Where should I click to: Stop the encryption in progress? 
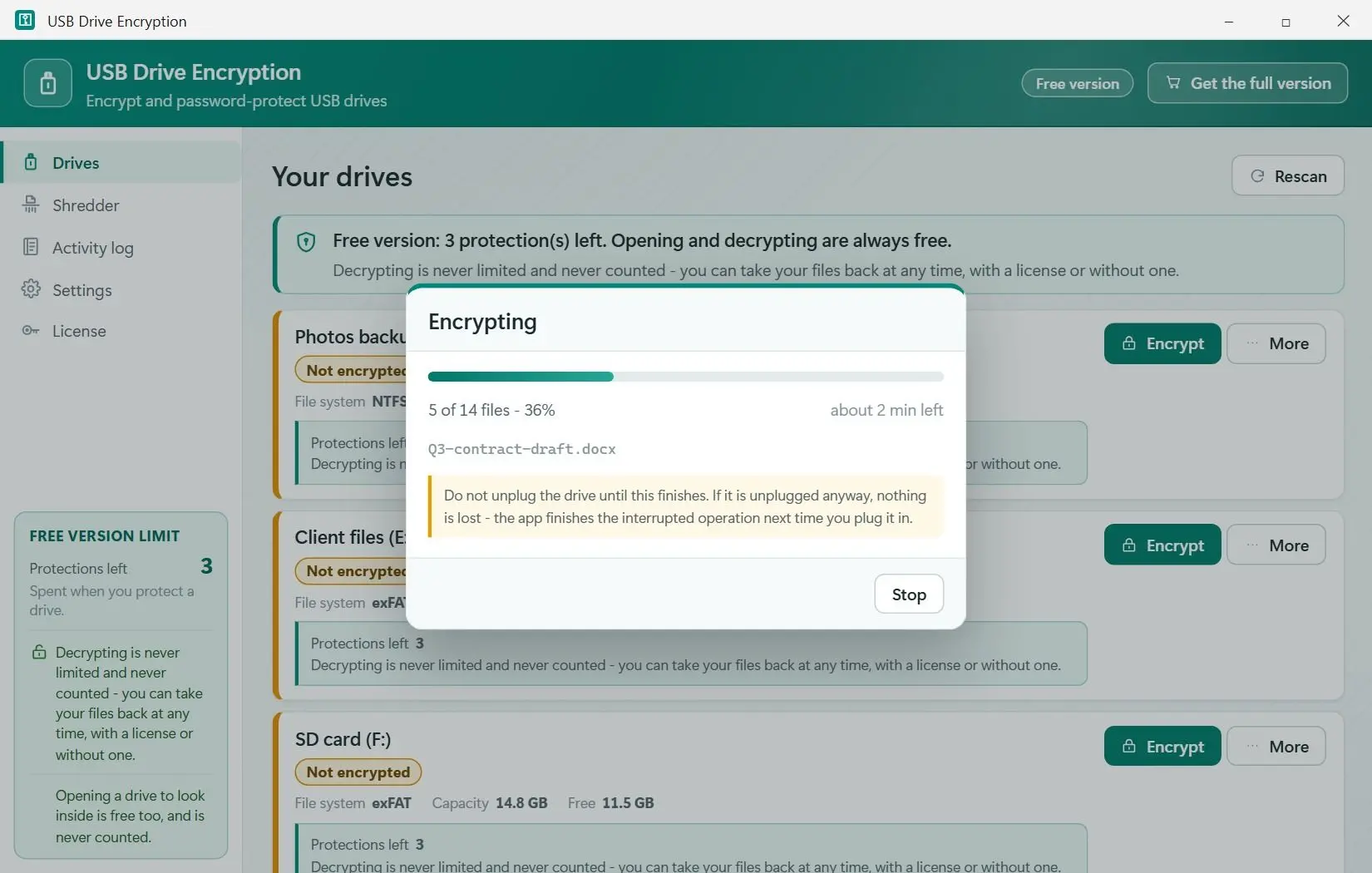tap(909, 594)
